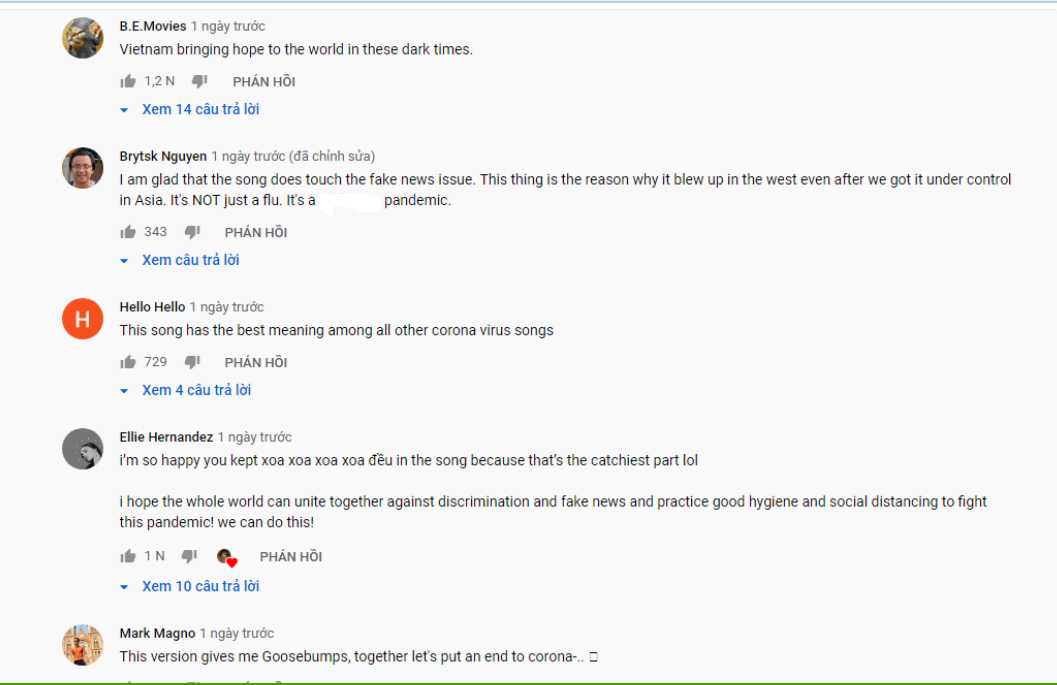The height and width of the screenshot is (685, 1057).
Task: Expand 10 replies under Ellie Hernandez comment
Action: [190, 586]
